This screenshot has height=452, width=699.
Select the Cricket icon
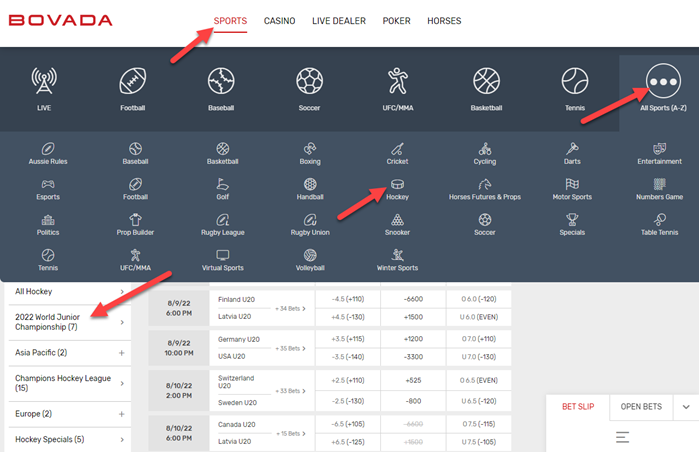click(397, 153)
